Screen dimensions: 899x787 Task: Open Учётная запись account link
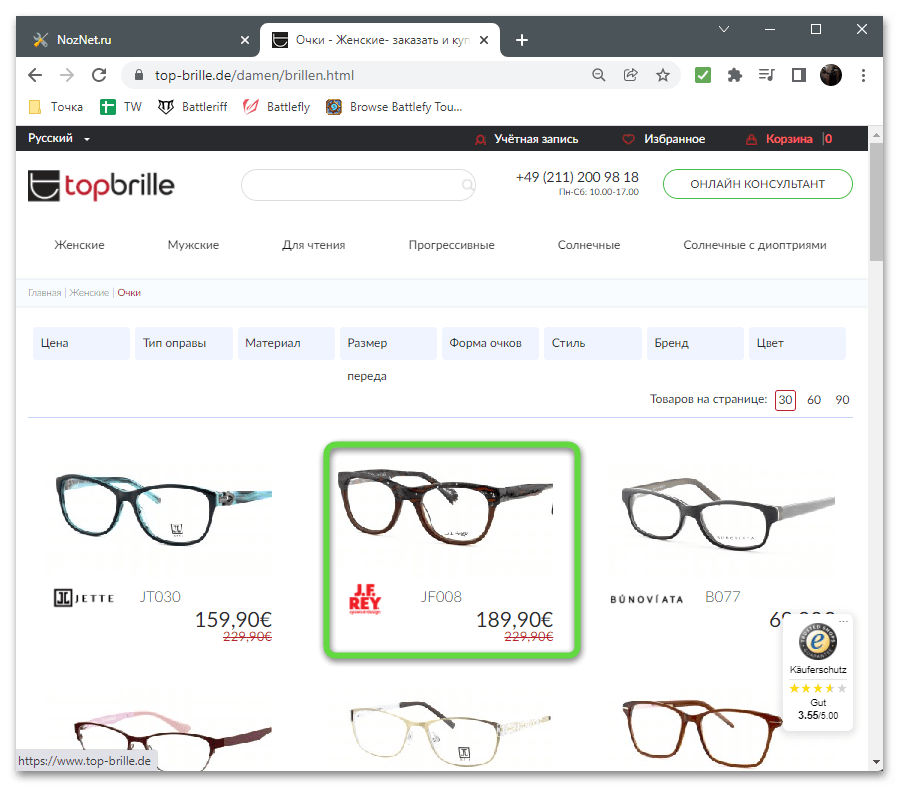point(527,139)
